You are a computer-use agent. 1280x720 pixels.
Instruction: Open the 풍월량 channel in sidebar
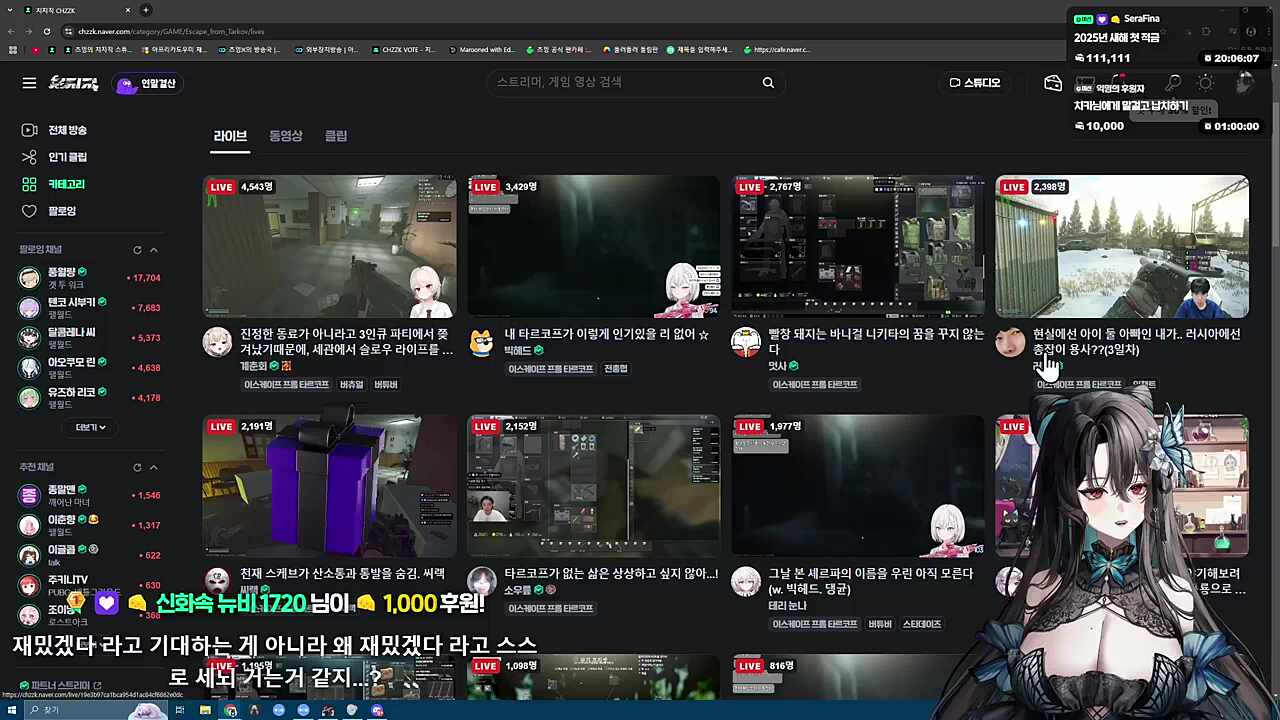coord(90,278)
